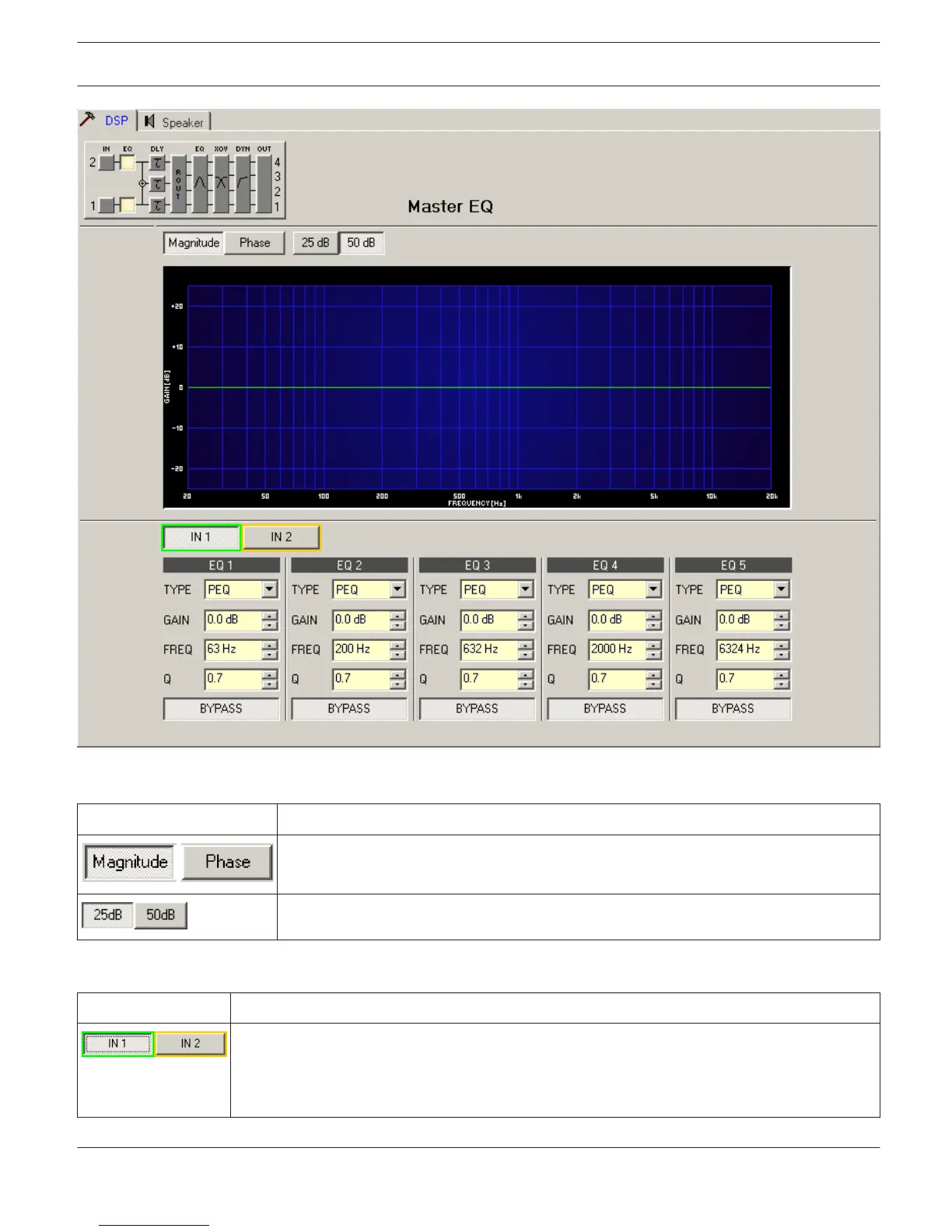Open the EQ 3 TYPE dropdown
The height and width of the screenshot is (1232, 952).
click(x=525, y=590)
